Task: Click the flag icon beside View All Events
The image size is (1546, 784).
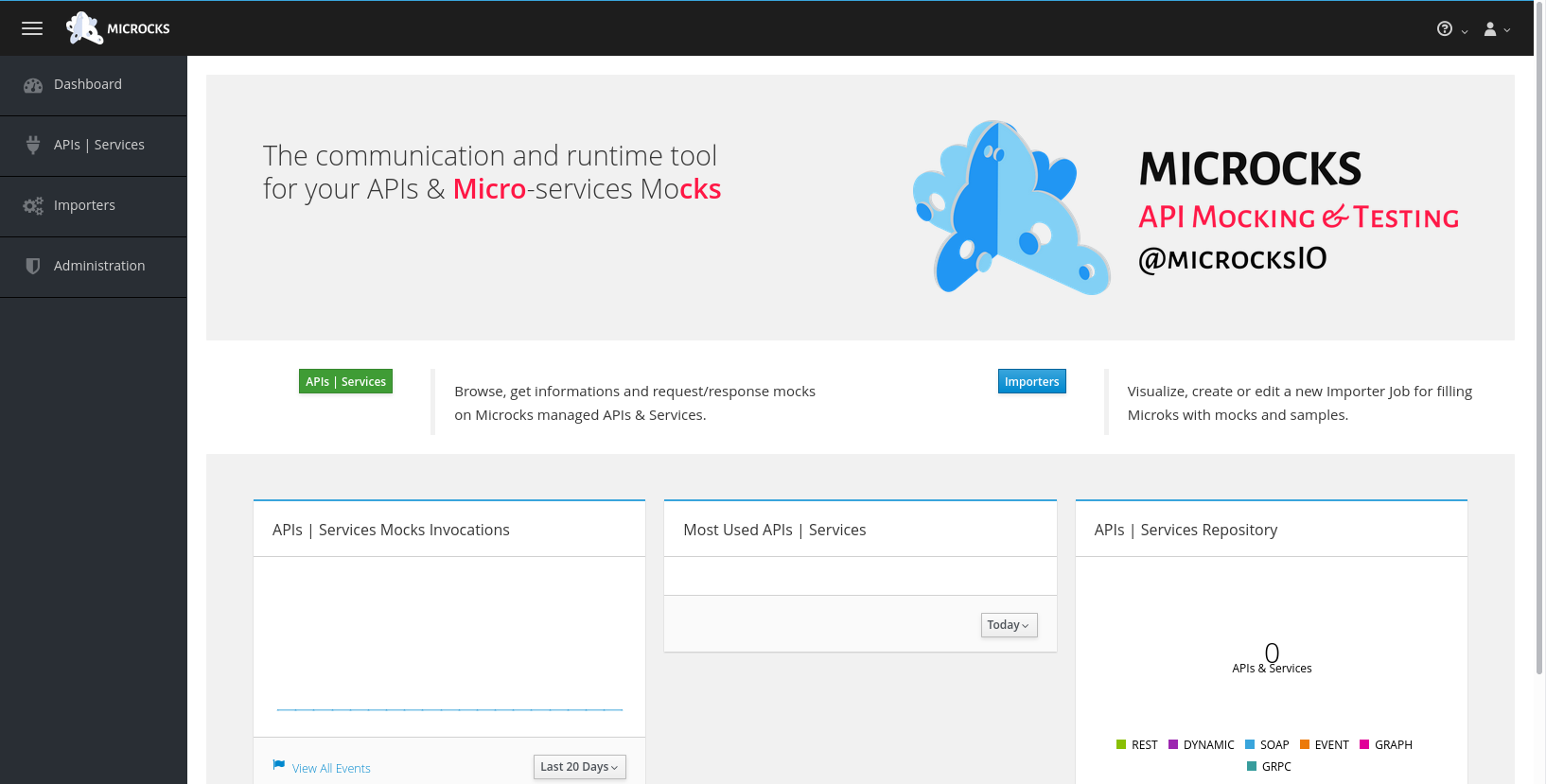Action: [279, 764]
